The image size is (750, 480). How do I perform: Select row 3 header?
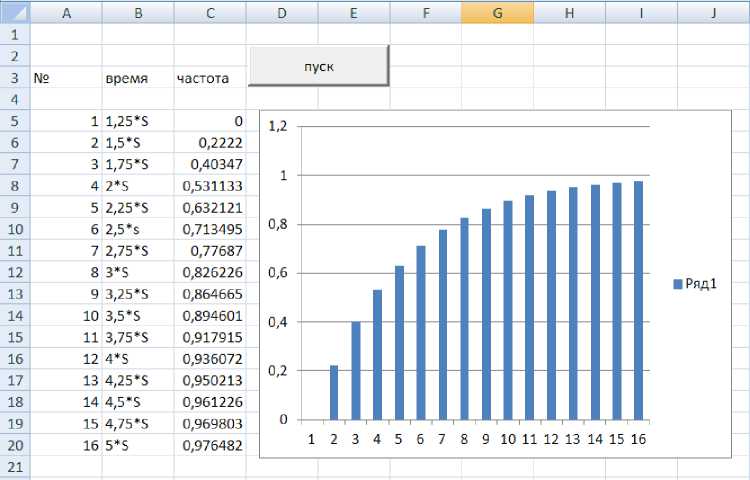pyautogui.click(x=15, y=78)
